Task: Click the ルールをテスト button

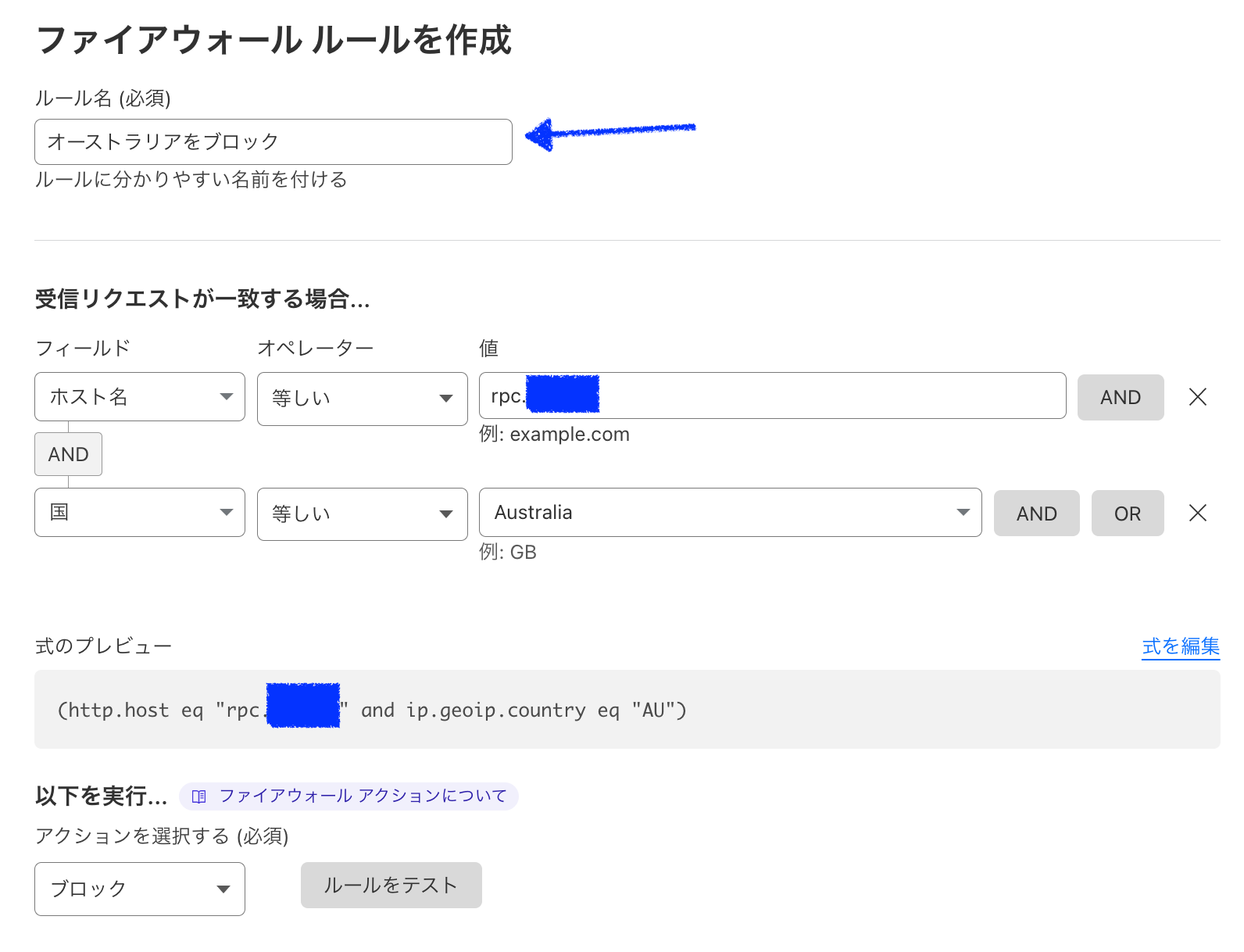Action: tap(391, 885)
